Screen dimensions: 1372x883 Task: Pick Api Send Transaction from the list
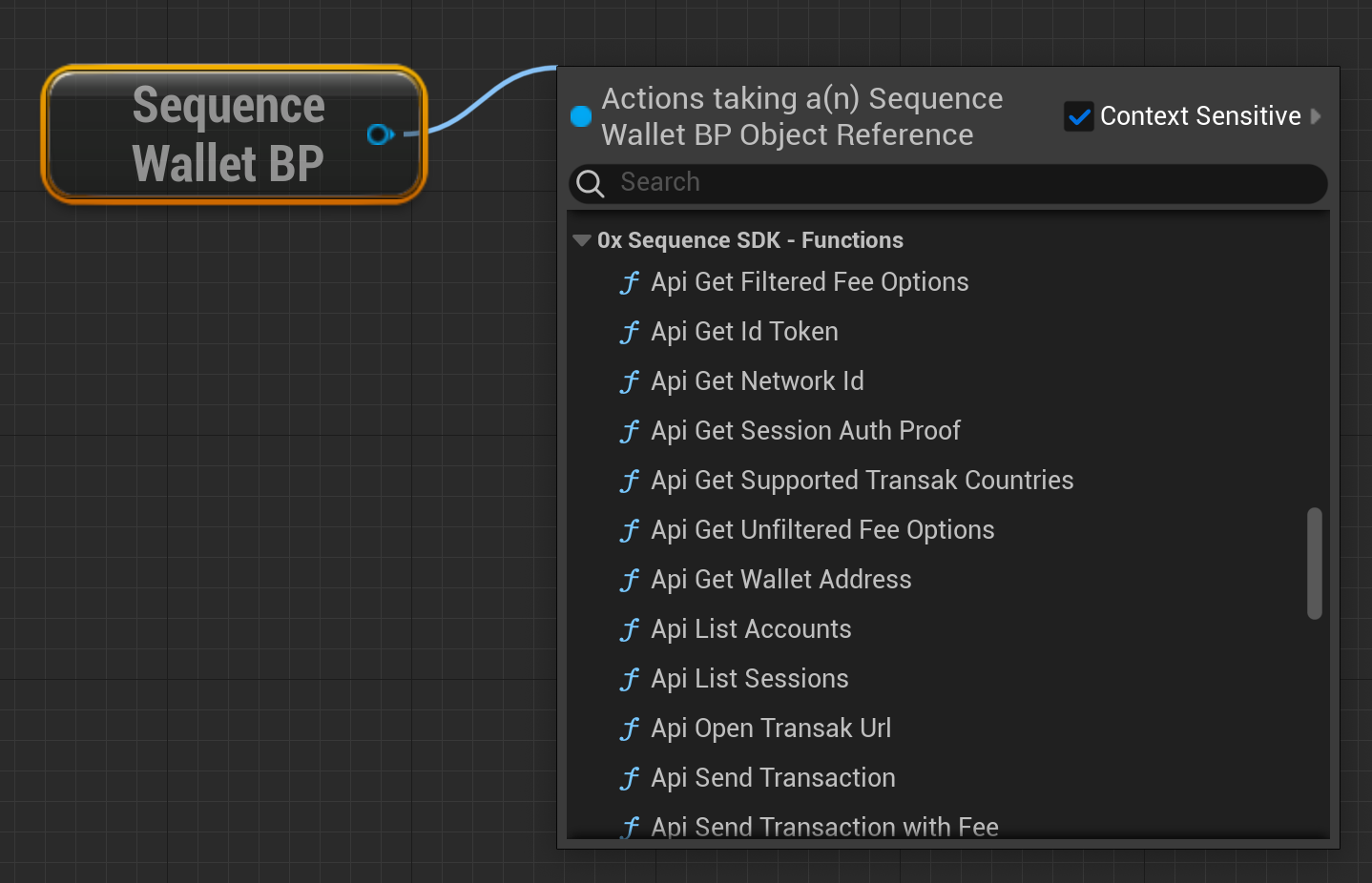(x=773, y=778)
